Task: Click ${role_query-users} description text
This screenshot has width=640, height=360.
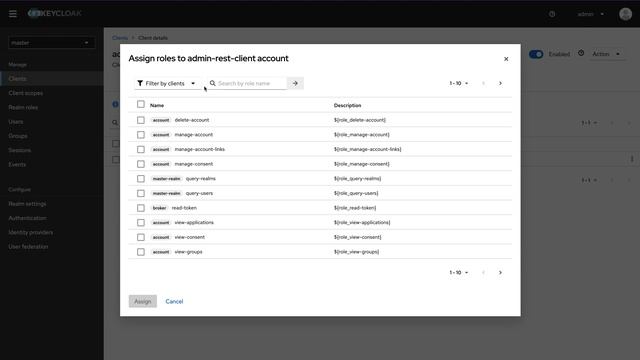Action: [356, 193]
